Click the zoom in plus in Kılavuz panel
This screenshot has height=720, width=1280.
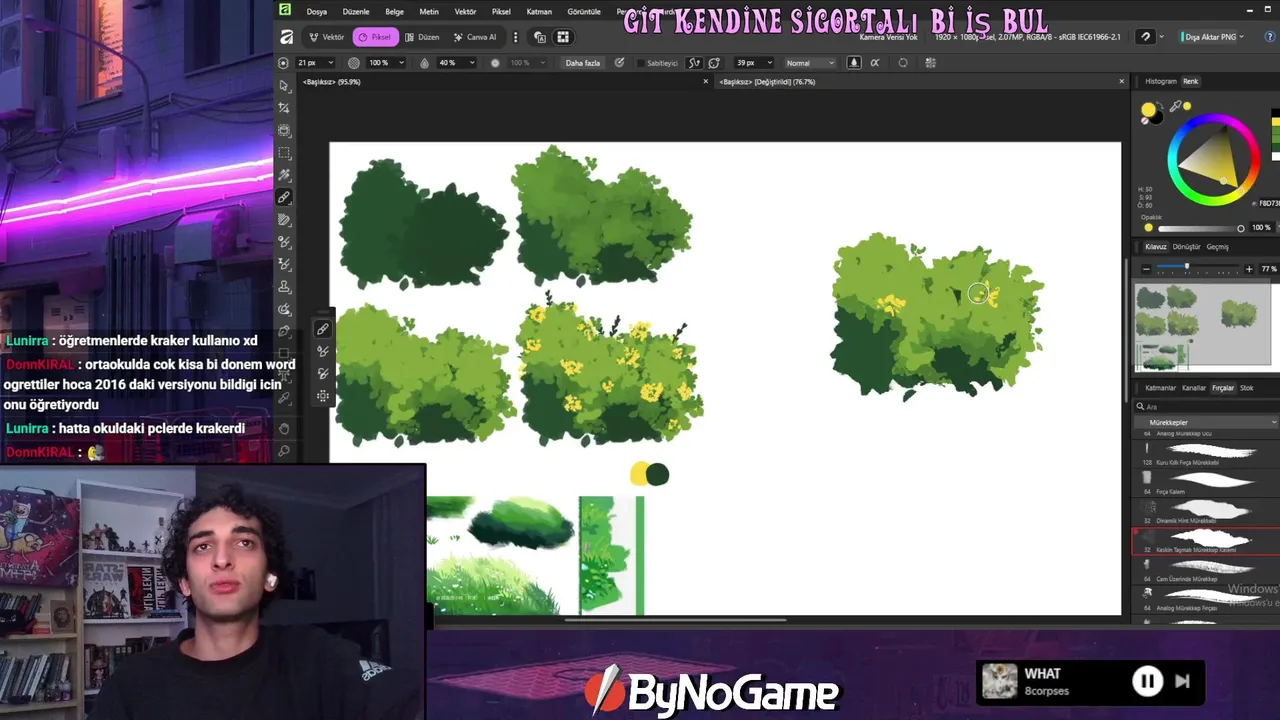coord(1248,269)
